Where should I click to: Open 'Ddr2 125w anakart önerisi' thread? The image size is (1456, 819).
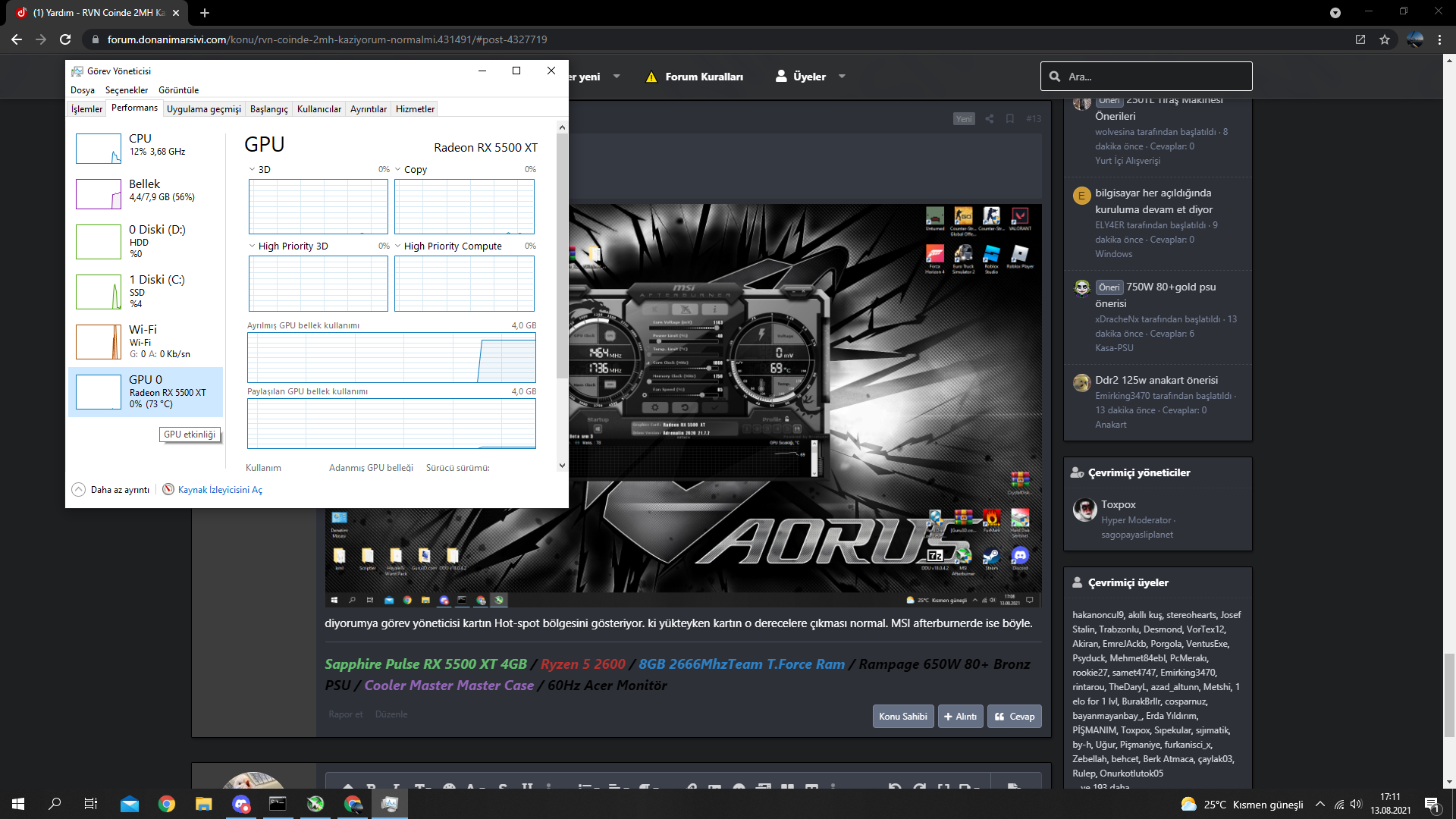pyautogui.click(x=1156, y=380)
